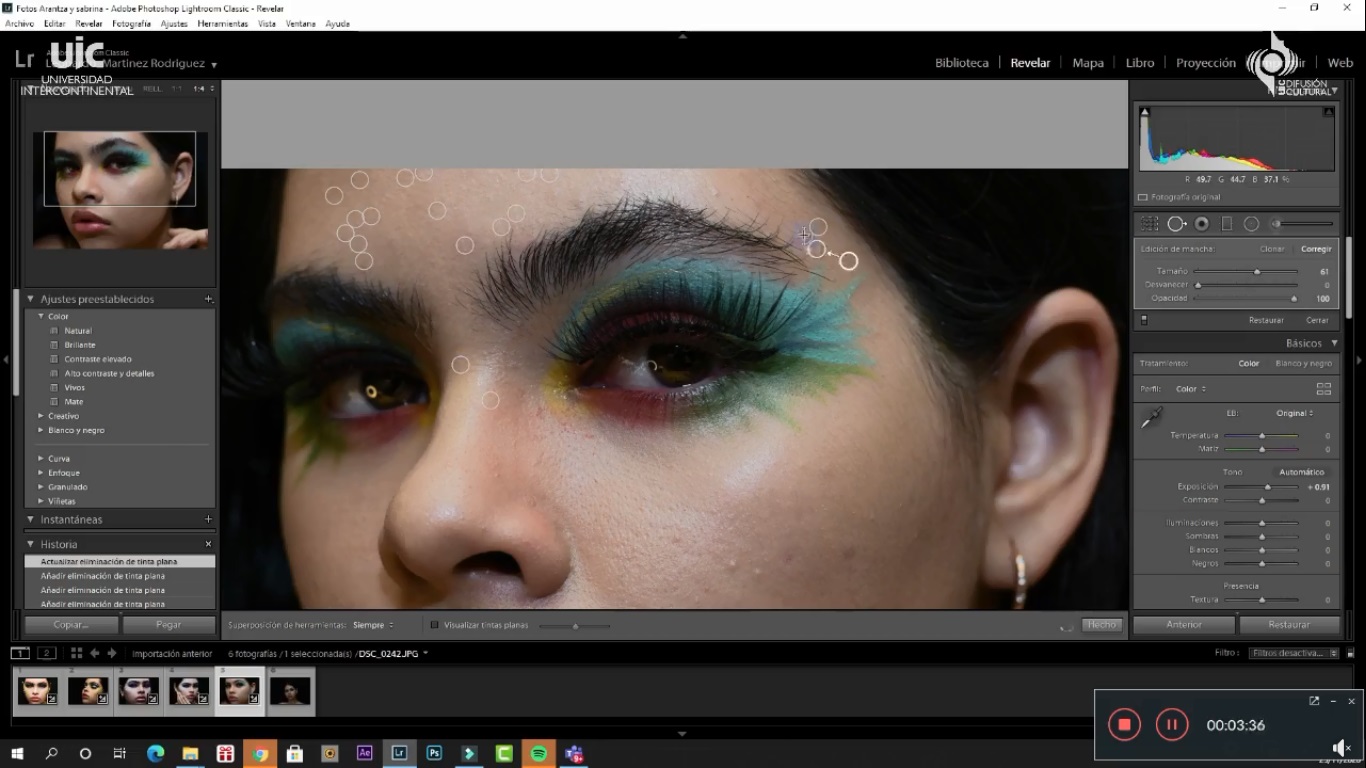
Task: Select the Spot Removal tool
Action: [1176, 224]
